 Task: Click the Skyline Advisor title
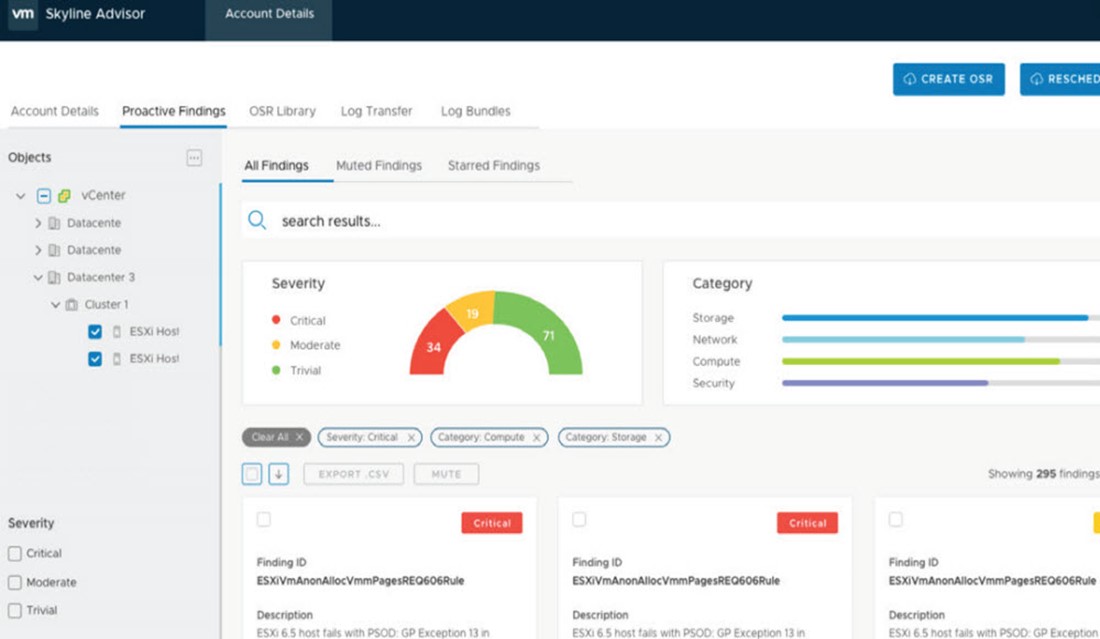pyautogui.click(x=95, y=14)
